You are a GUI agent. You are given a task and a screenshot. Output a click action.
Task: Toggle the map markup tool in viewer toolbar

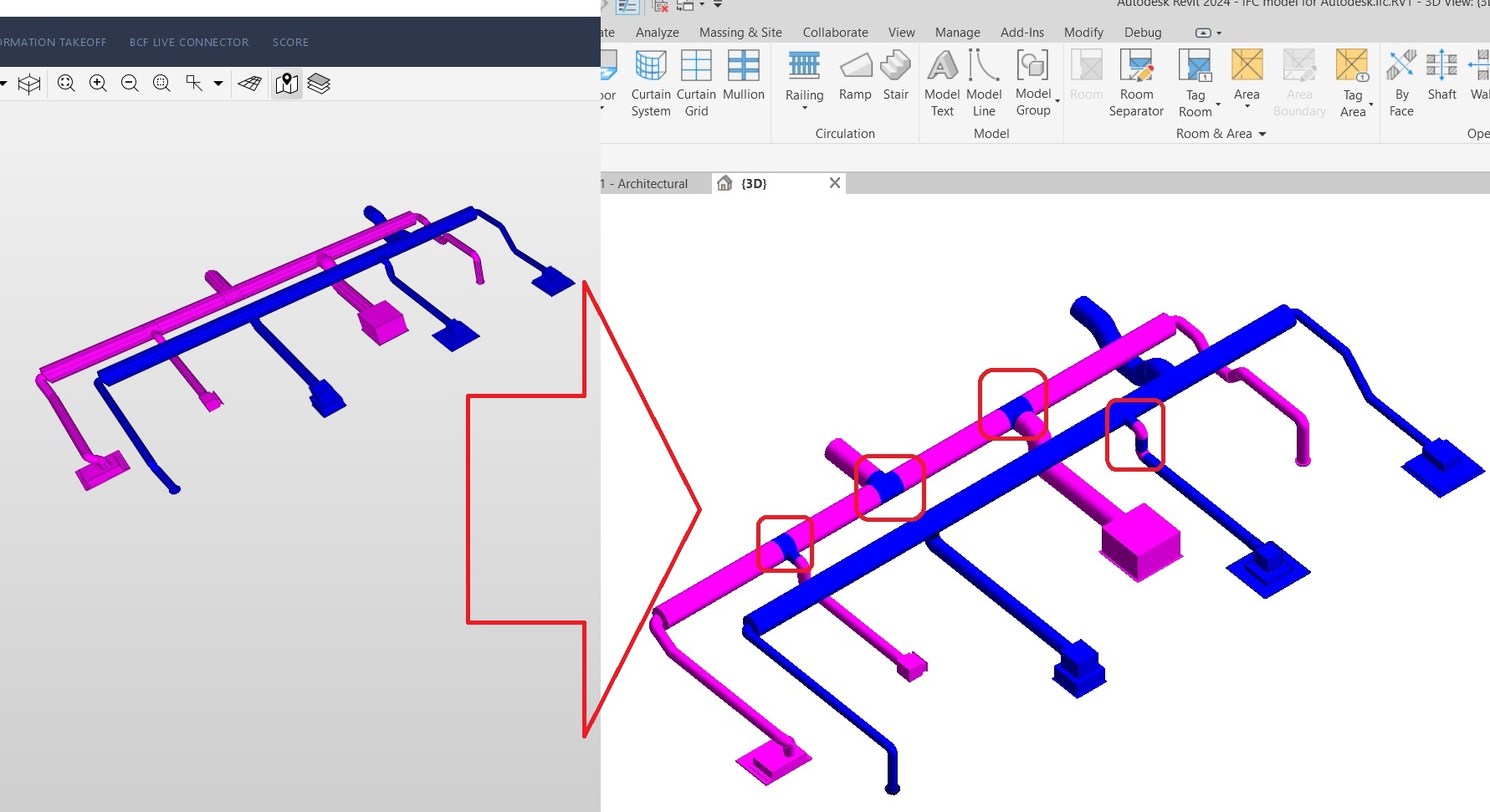[286, 84]
